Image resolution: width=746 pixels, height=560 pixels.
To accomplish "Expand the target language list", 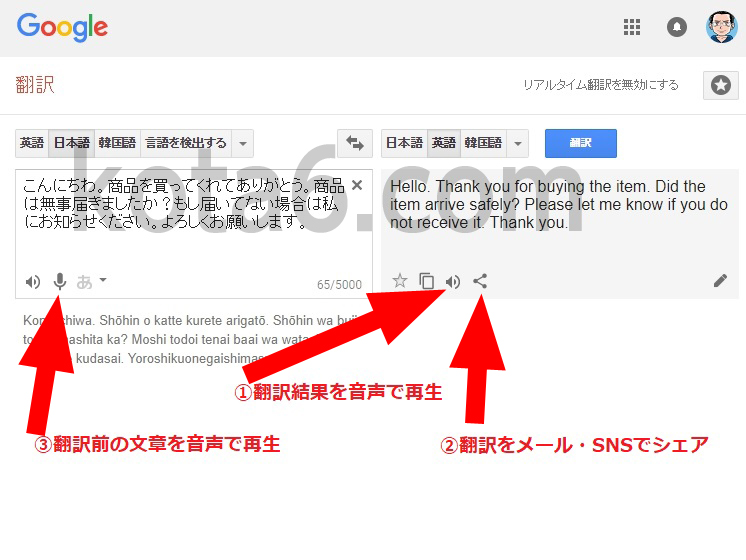I will pyautogui.click(x=518, y=143).
